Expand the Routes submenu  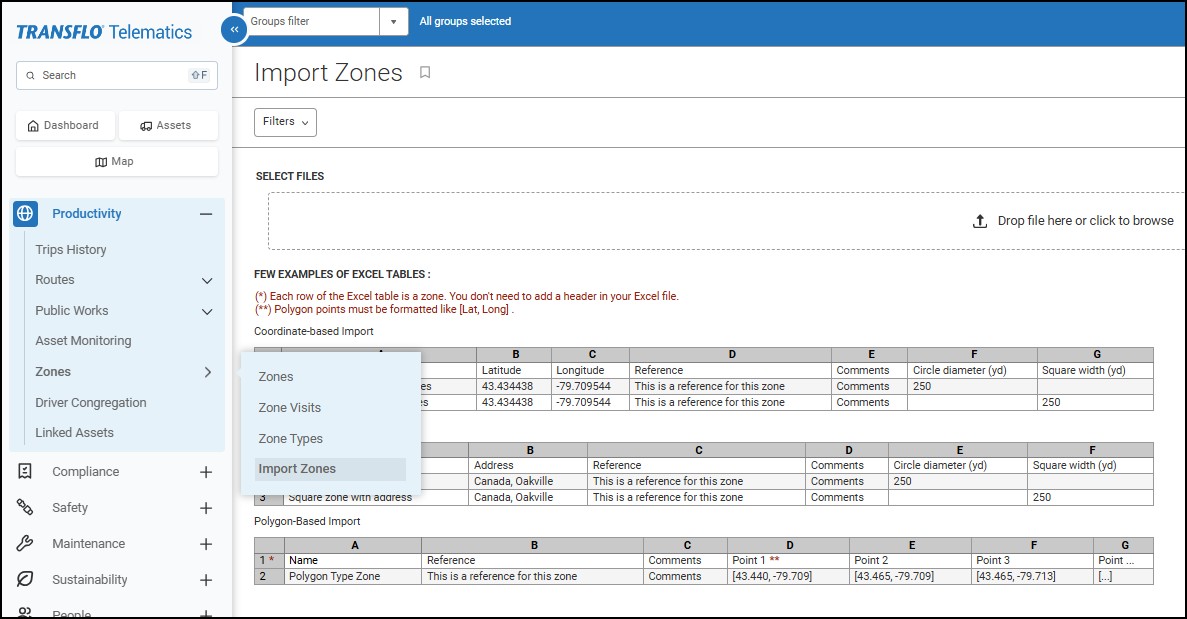[207, 281]
